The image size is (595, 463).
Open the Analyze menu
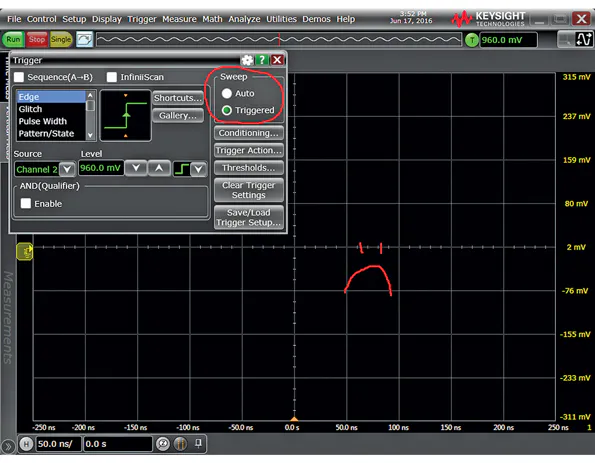pyautogui.click(x=244, y=19)
